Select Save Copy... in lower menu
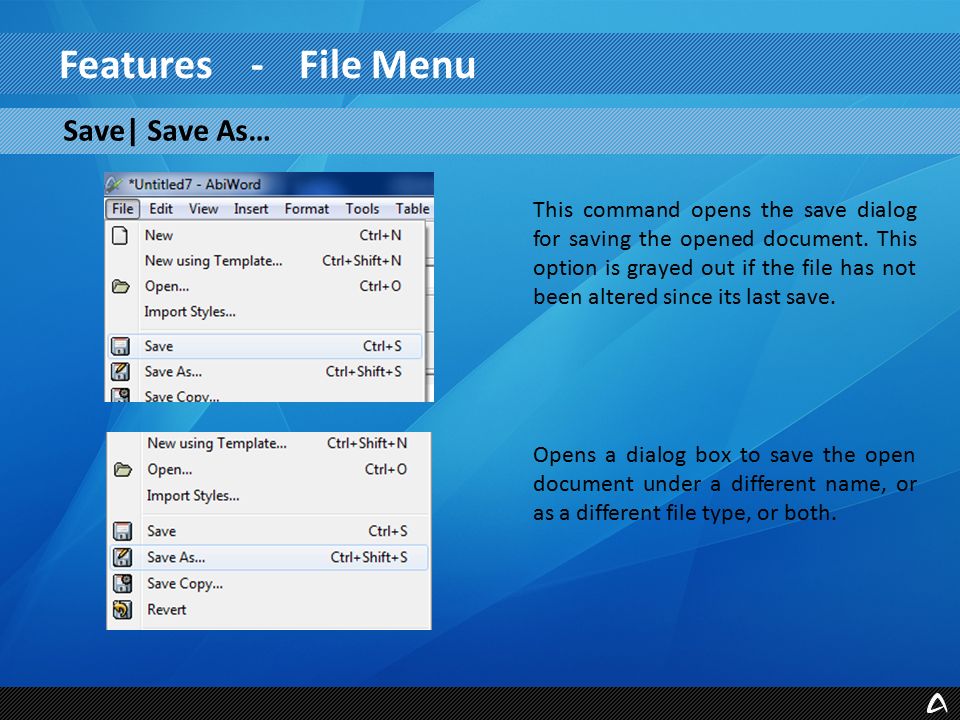The image size is (960, 720). (x=269, y=583)
